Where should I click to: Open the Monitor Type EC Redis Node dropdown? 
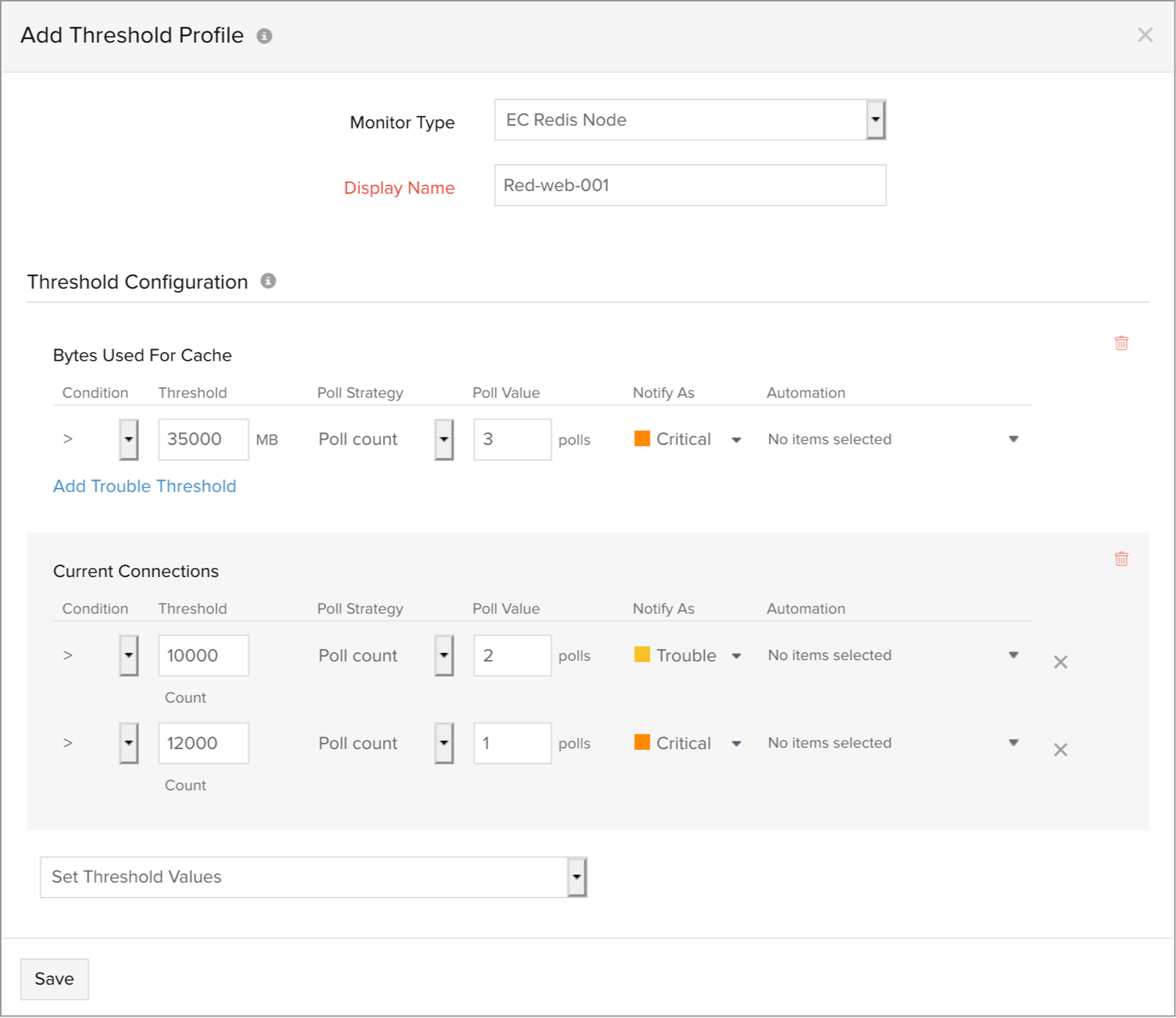[875, 119]
